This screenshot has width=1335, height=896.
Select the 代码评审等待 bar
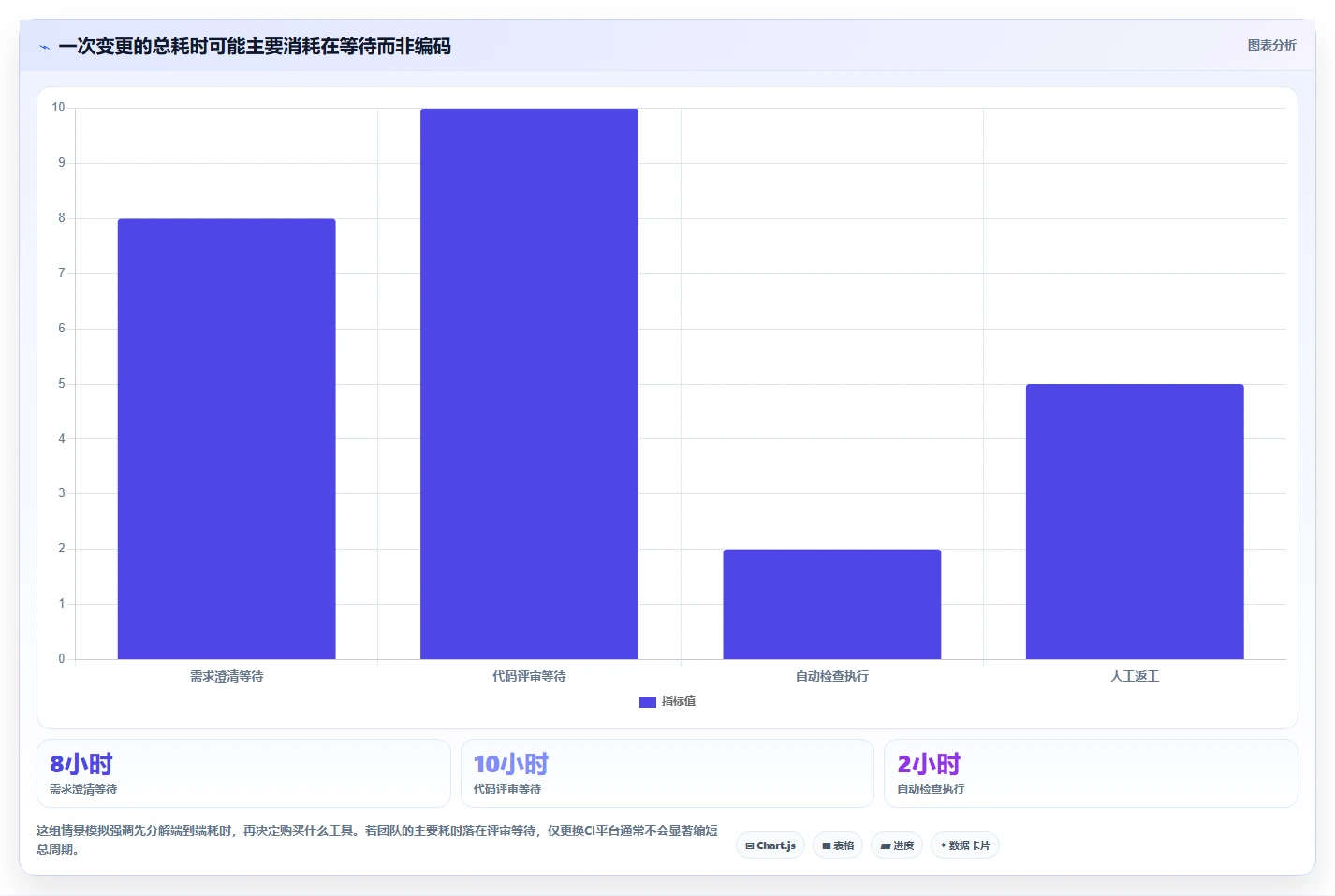(529, 384)
